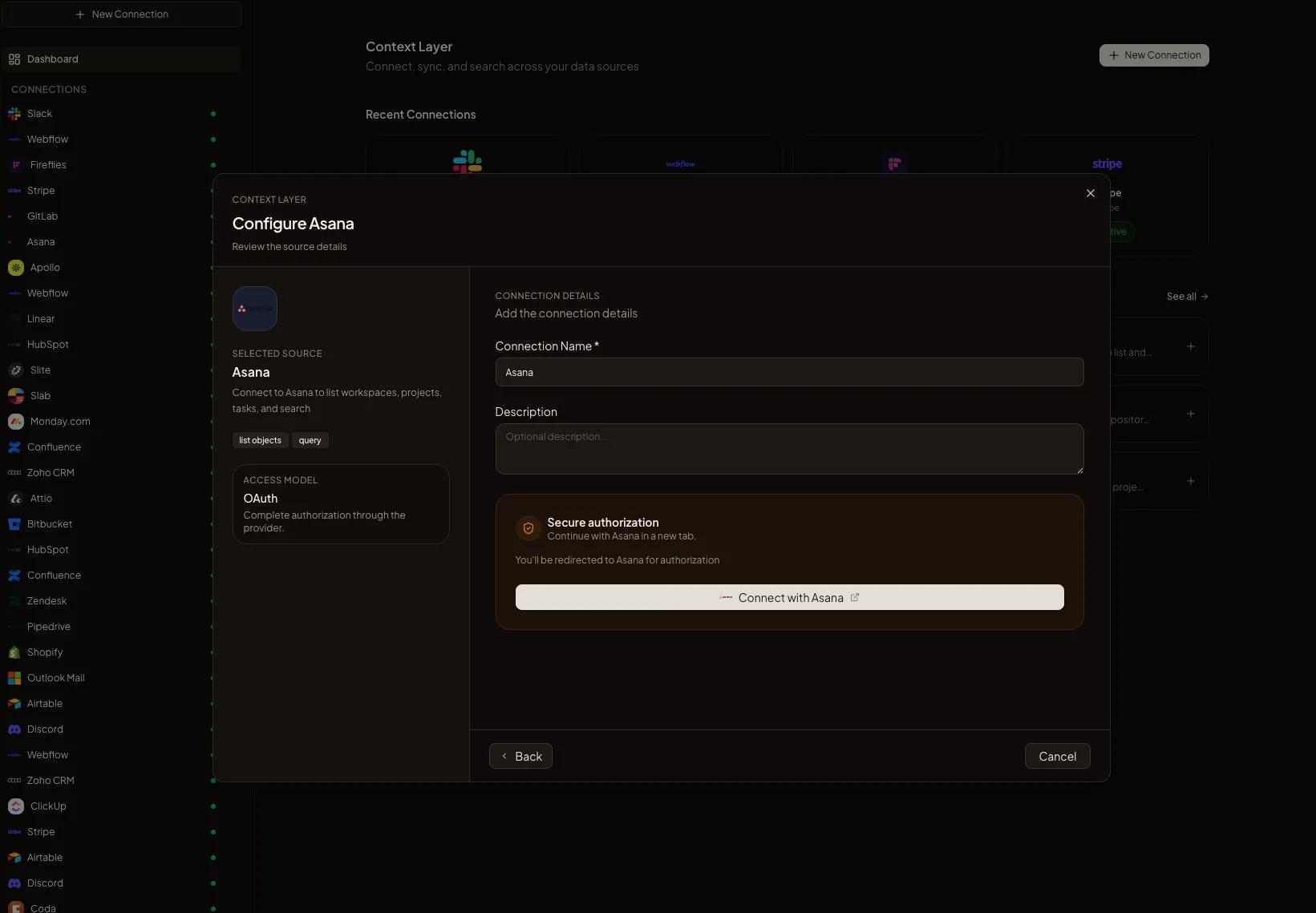The height and width of the screenshot is (913, 1316).
Task: Click the ClickUp icon in sidebar
Action: pos(16,806)
